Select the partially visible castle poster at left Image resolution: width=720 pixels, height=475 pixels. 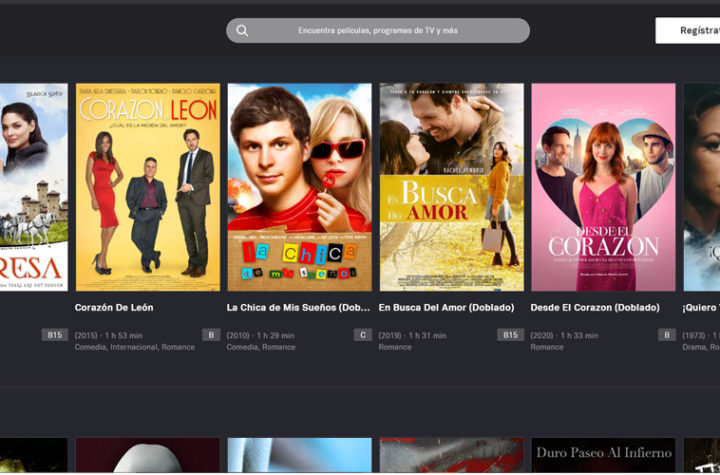34,187
